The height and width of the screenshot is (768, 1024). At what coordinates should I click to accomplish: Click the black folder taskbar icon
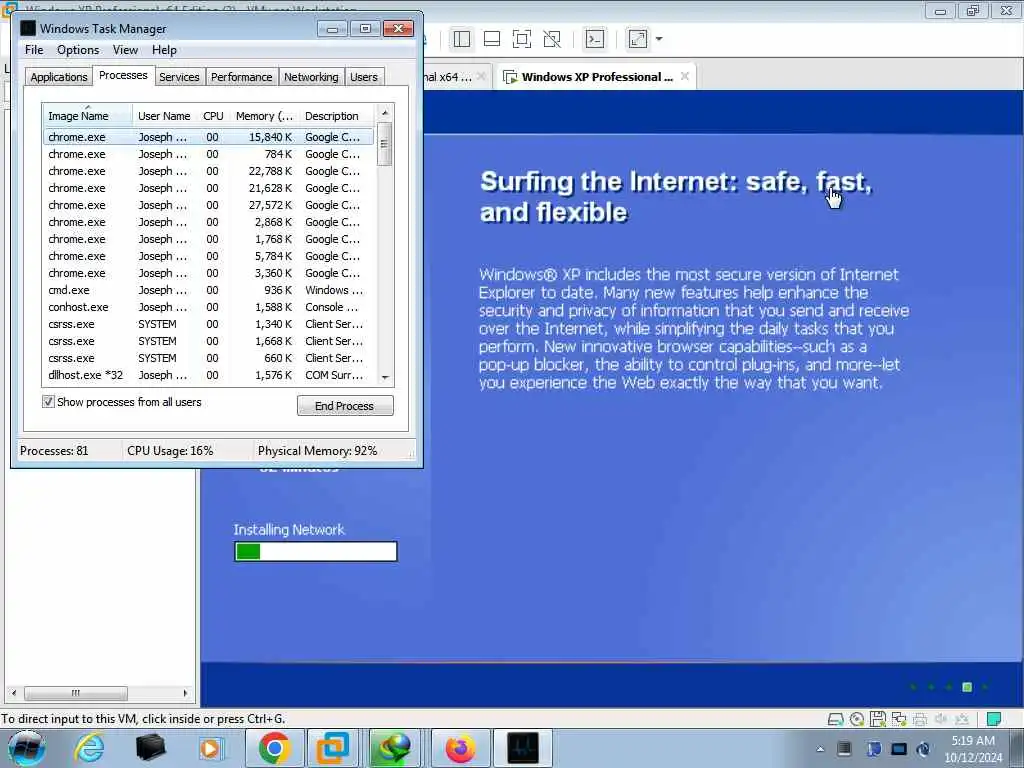coord(150,748)
